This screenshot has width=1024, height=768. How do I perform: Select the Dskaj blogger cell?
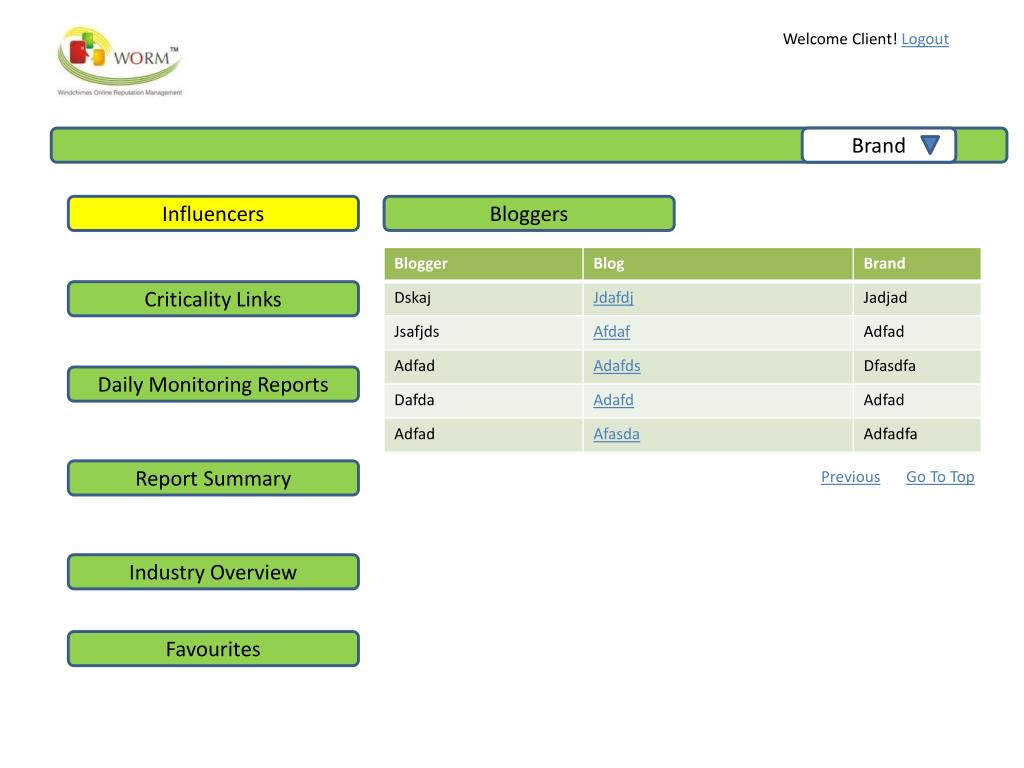(483, 298)
